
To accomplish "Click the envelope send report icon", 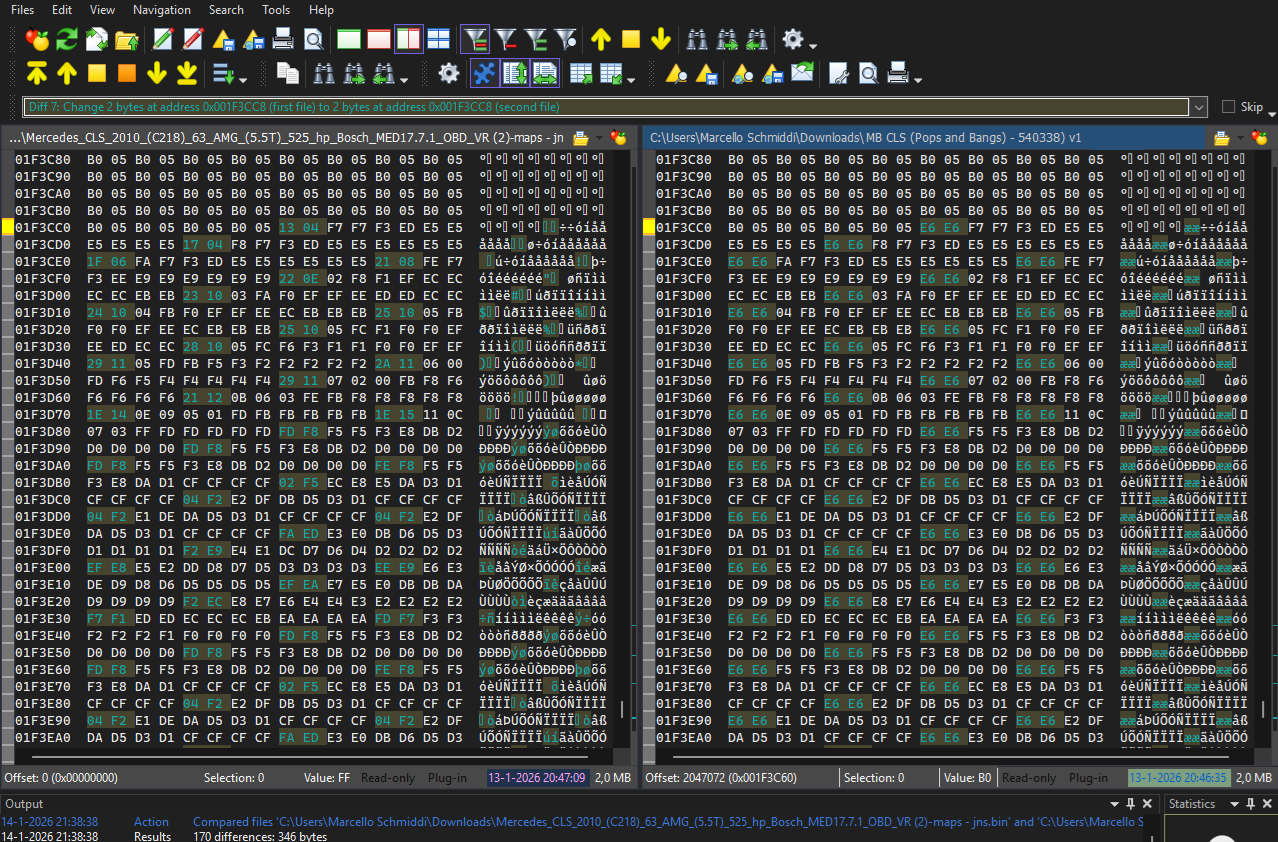I will (x=802, y=73).
